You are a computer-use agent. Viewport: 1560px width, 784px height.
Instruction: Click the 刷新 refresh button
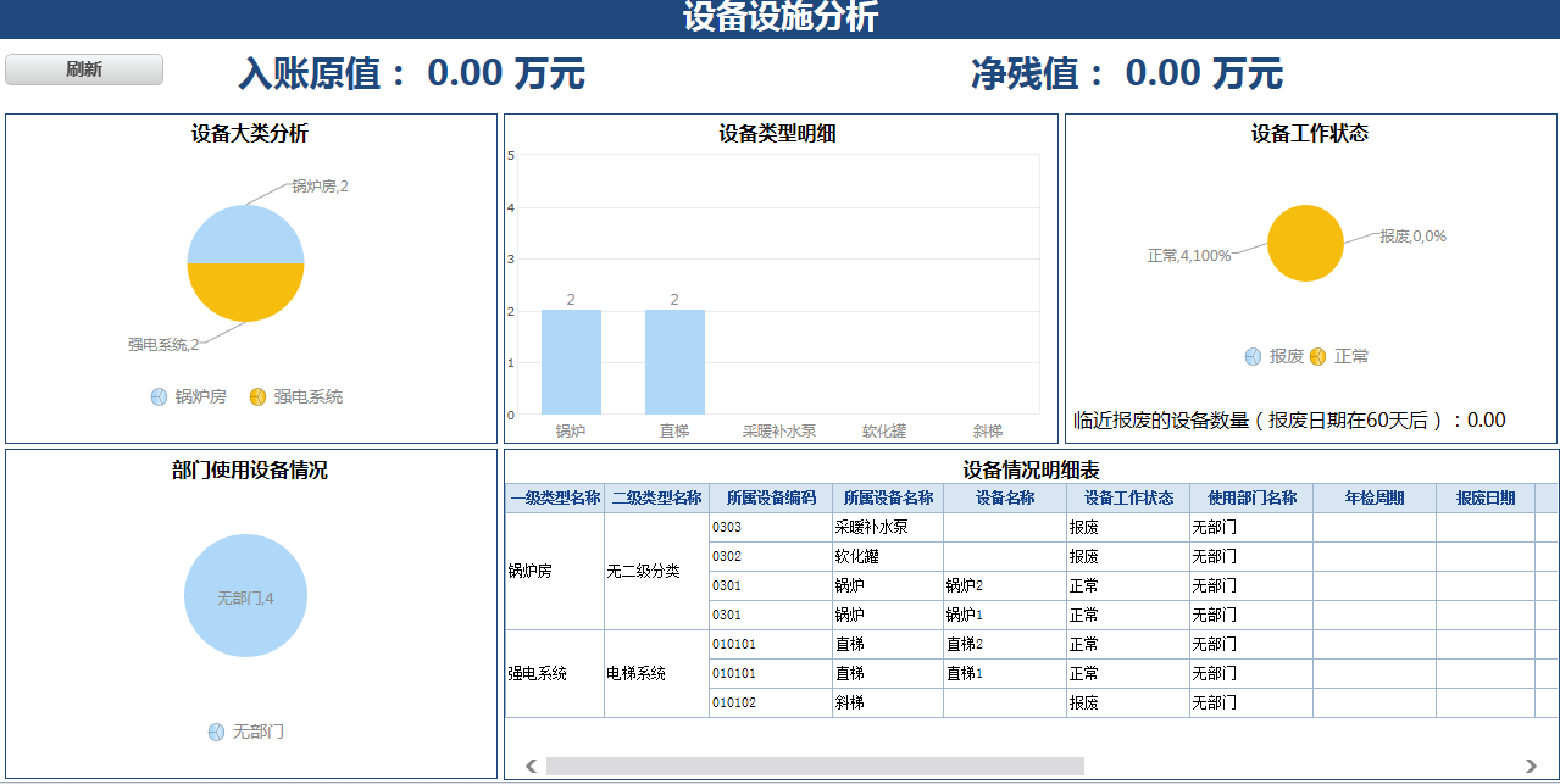click(84, 69)
